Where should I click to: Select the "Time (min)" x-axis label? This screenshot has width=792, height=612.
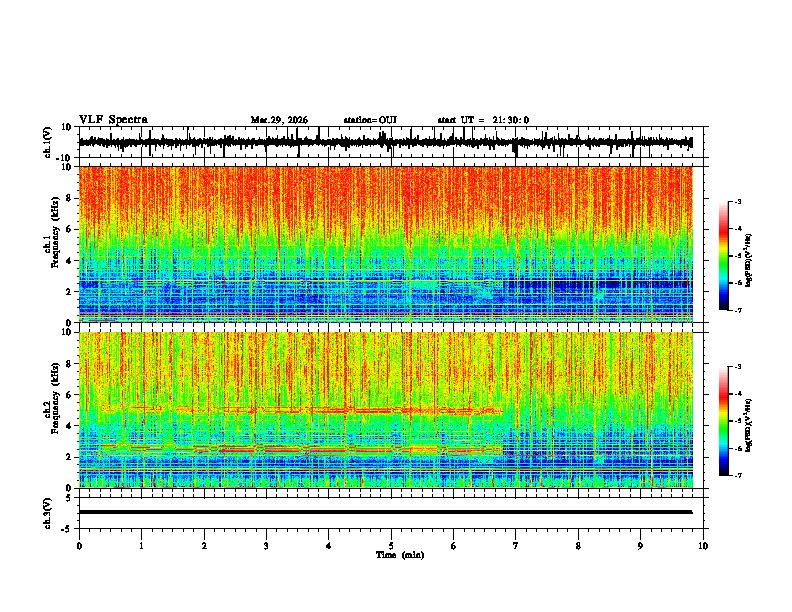pyautogui.click(x=400, y=555)
